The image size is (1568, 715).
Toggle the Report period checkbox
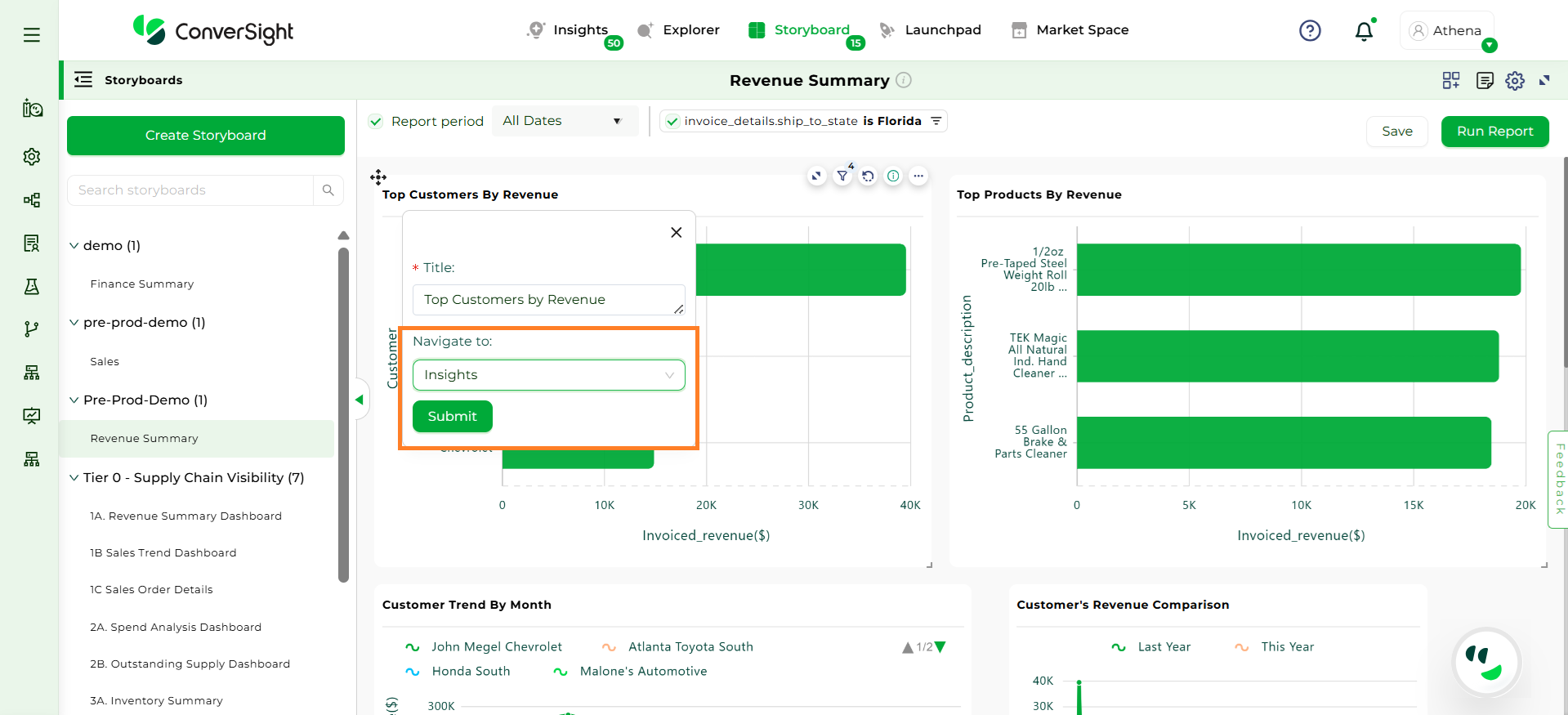coord(376,122)
